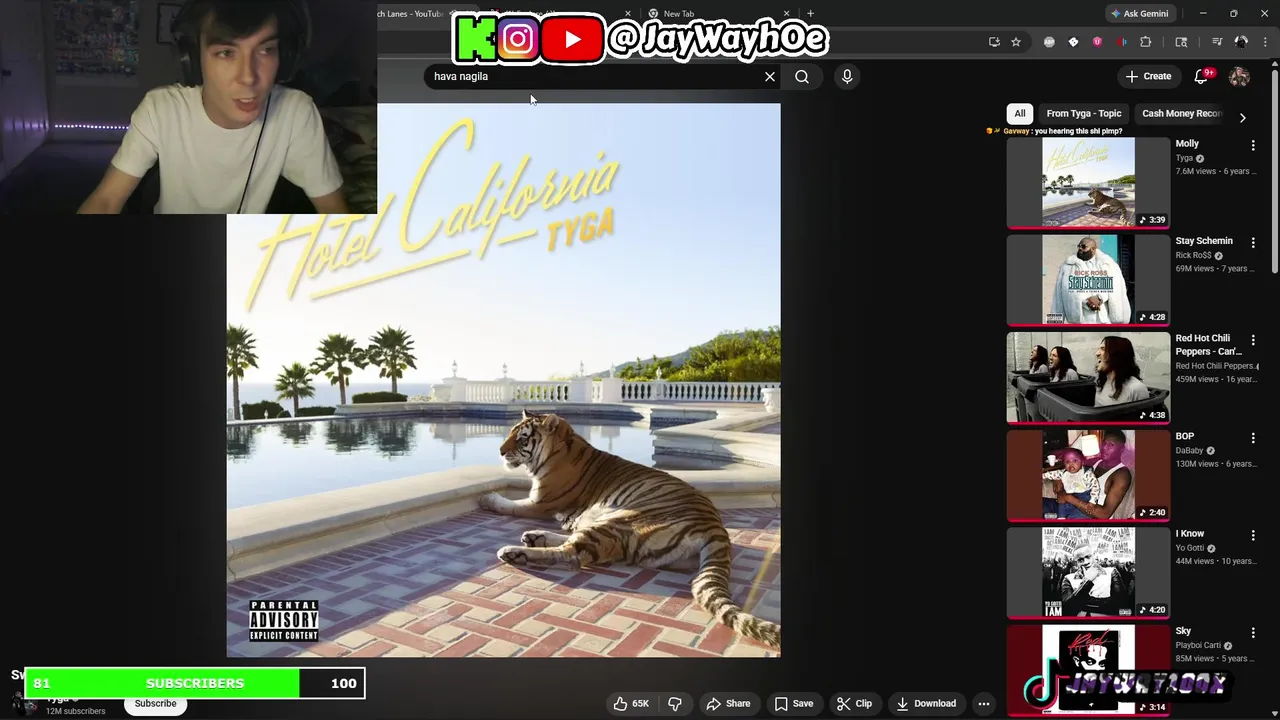The image size is (1280, 720).
Task: Save the video to a playlist
Action: point(794,703)
